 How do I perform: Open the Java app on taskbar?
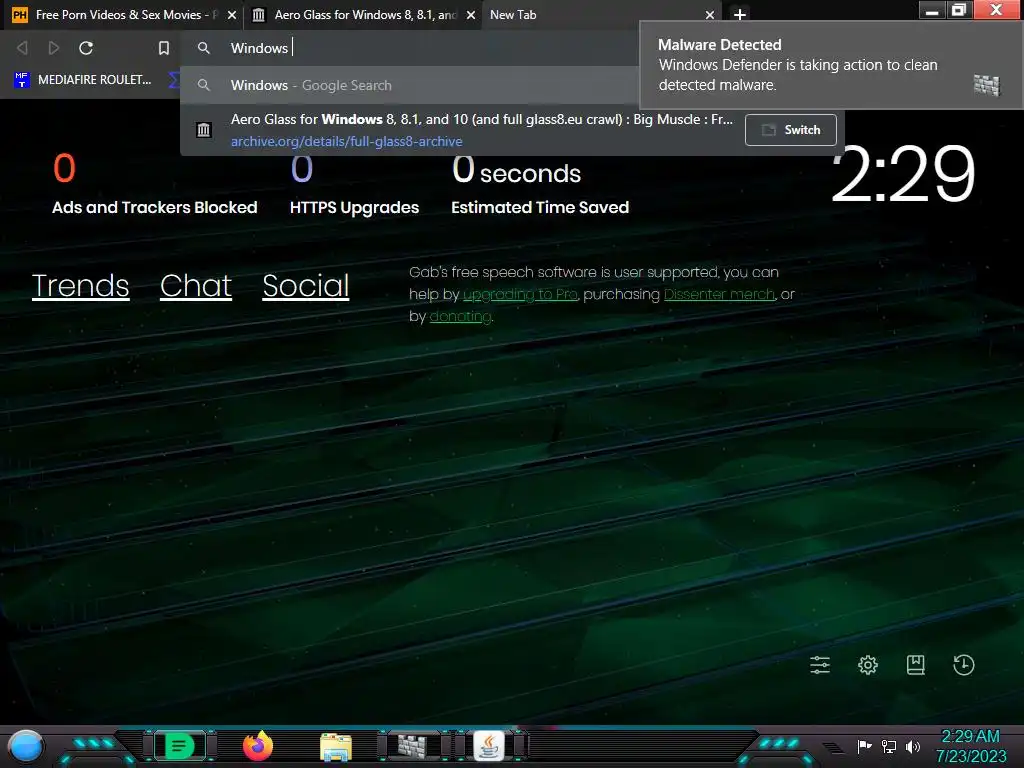489,746
